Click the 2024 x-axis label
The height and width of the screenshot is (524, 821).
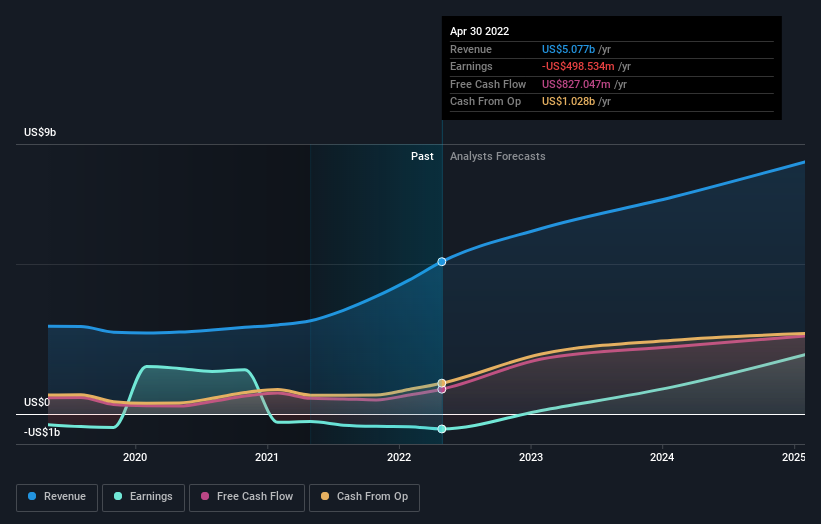[662, 458]
